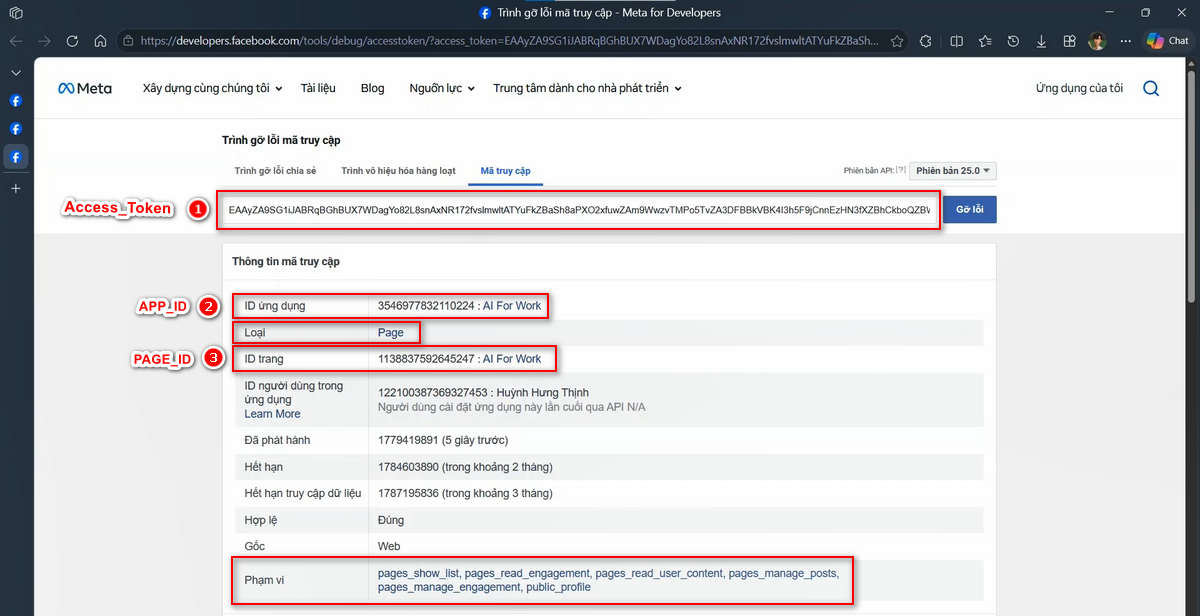The image size is (1200, 616).
Task: Expand Trung tâm dành cho nhà phát triển
Action: coord(587,88)
